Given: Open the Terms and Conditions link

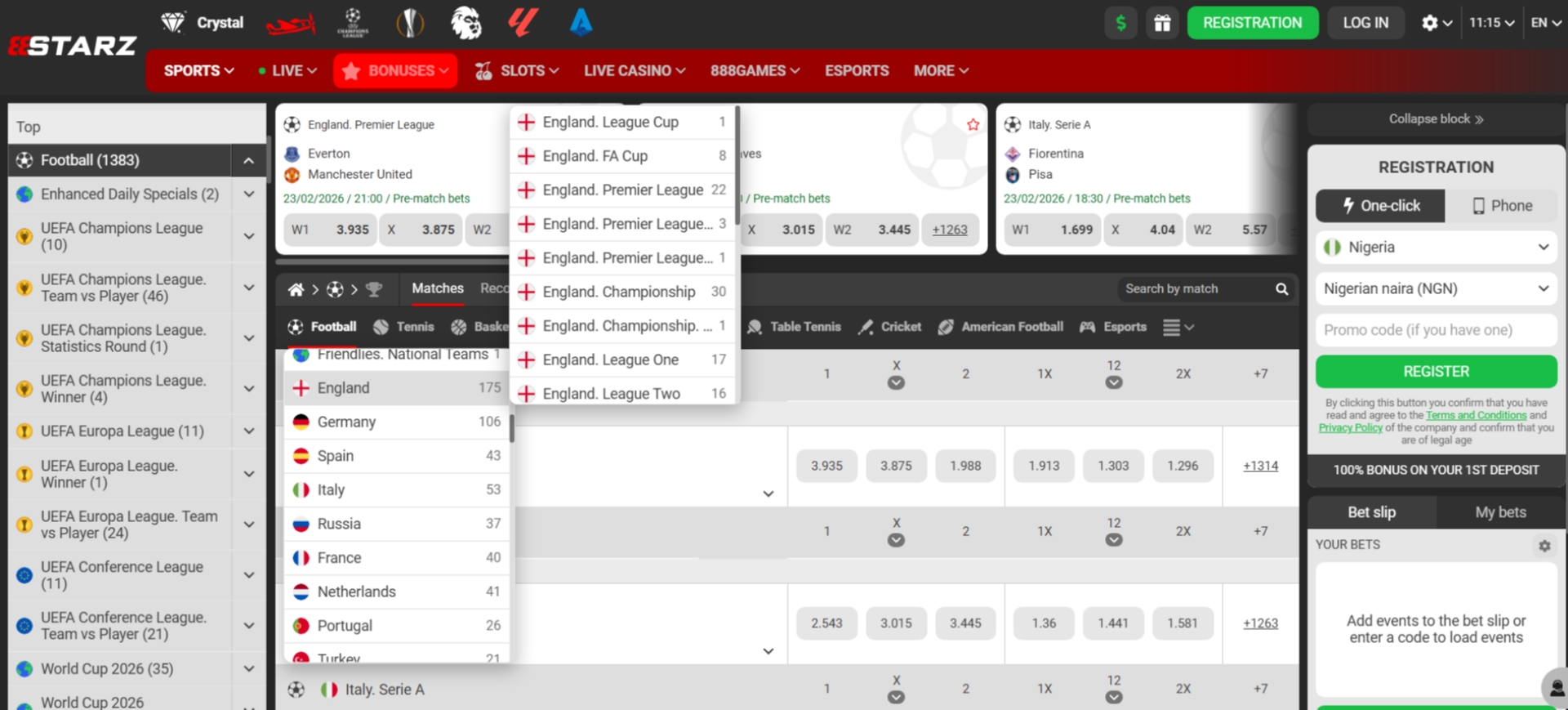Looking at the screenshot, I should pos(1476,415).
